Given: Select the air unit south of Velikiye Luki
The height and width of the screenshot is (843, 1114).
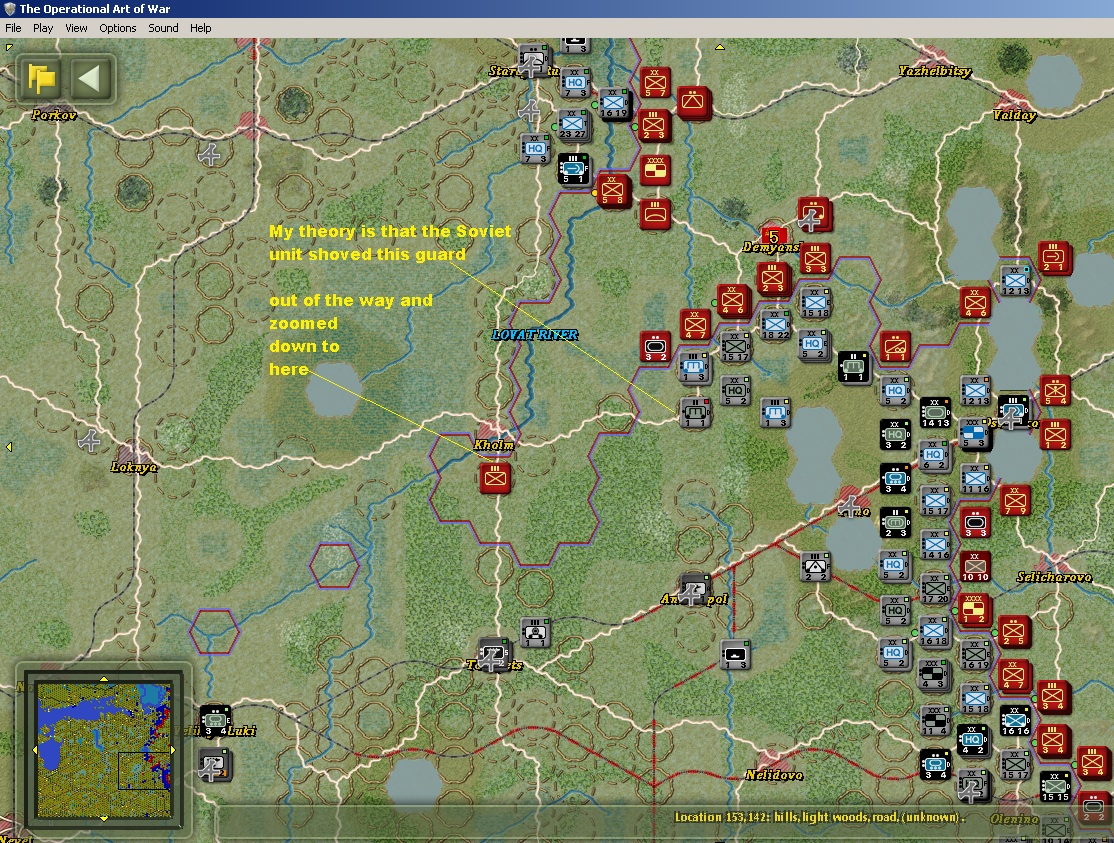Looking at the screenshot, I should click(214, 765).
